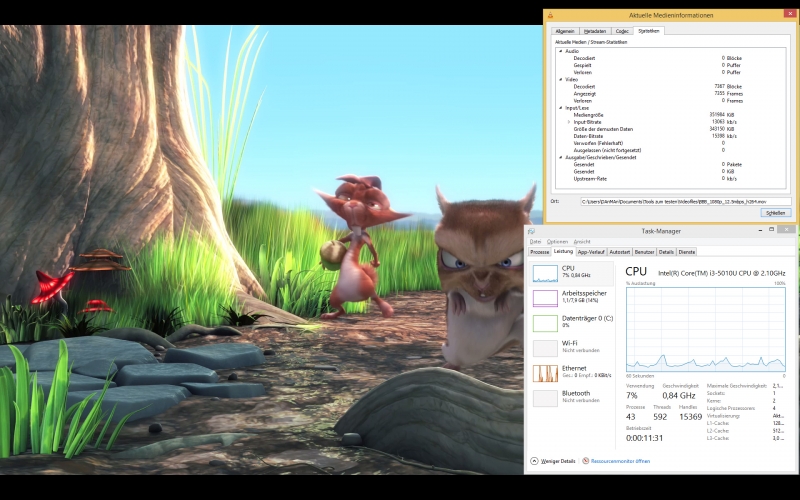Screen dimensions: 800x500
Task: Expand the Input-Bitrate row arrow
Action: point(569,122)
